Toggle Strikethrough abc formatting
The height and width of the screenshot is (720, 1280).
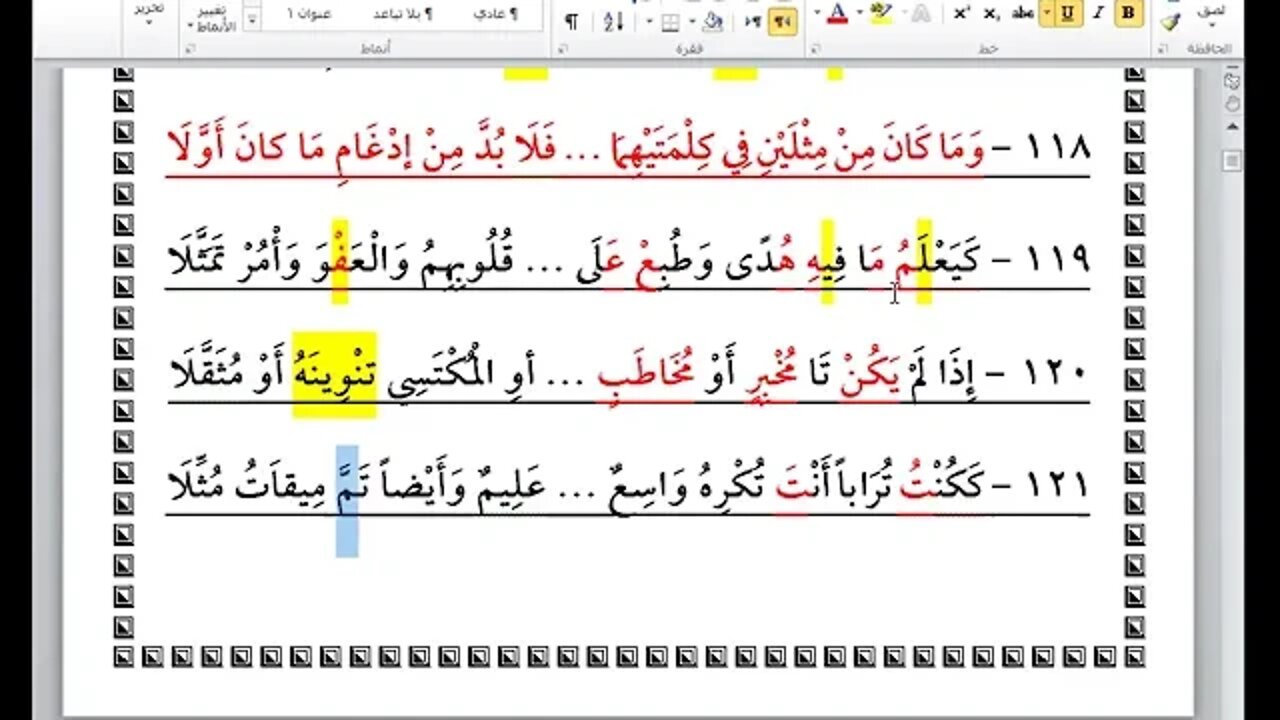pos(1023,12)
